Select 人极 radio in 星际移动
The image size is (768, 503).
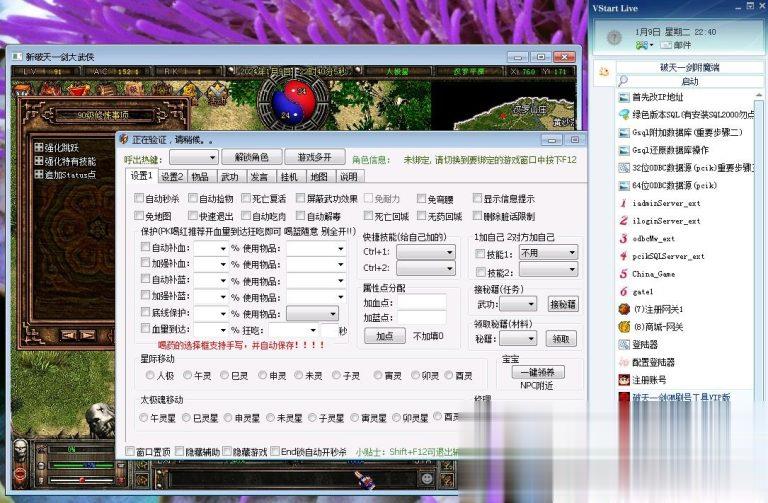tap(150, 375)
